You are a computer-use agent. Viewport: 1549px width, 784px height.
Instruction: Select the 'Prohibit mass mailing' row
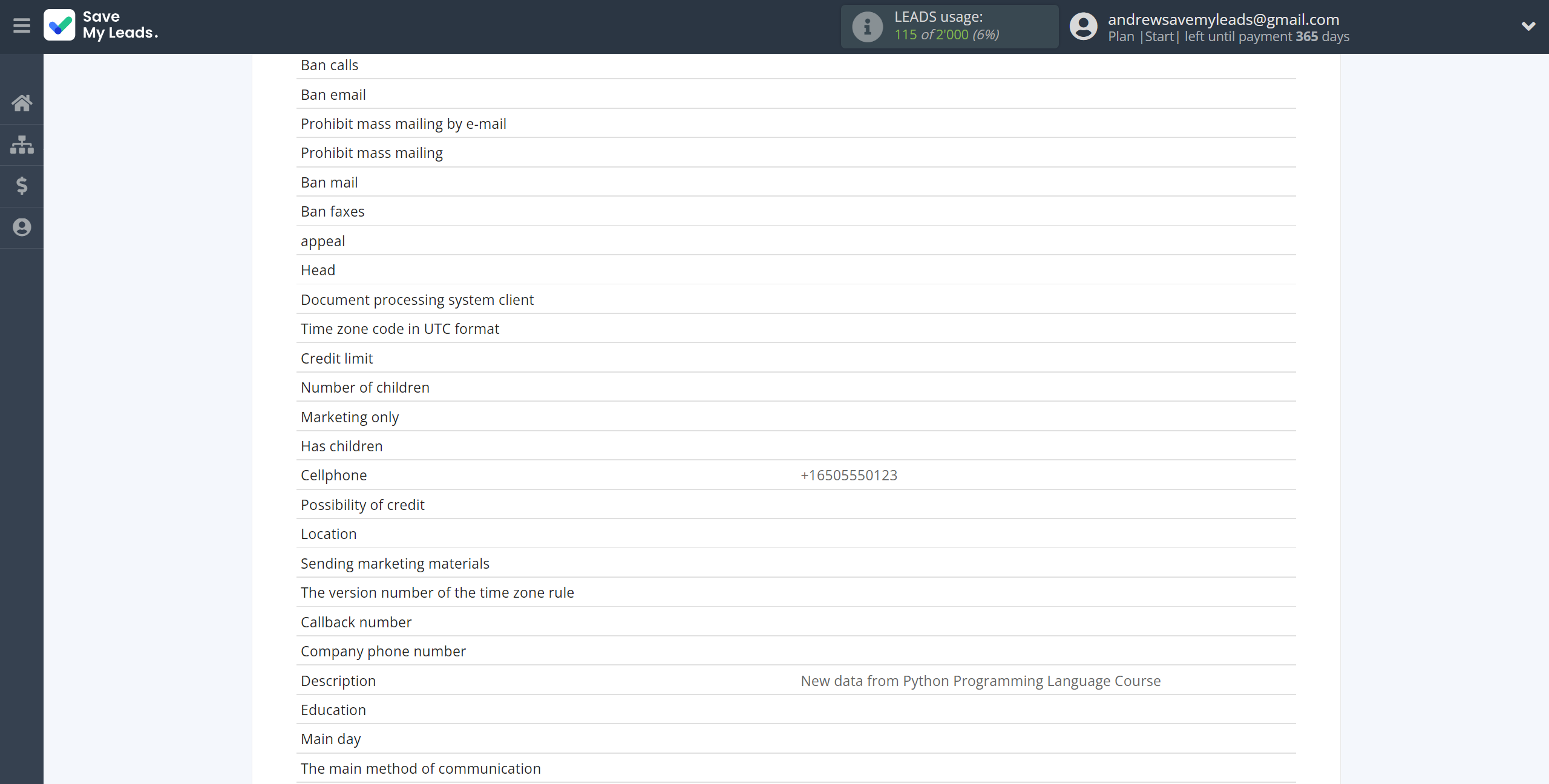pyautogui.click(x=796, y=153)
